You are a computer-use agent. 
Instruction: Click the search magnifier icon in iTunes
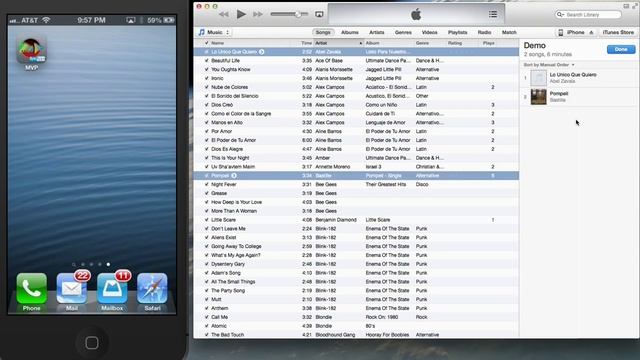(x=560, y=15)
